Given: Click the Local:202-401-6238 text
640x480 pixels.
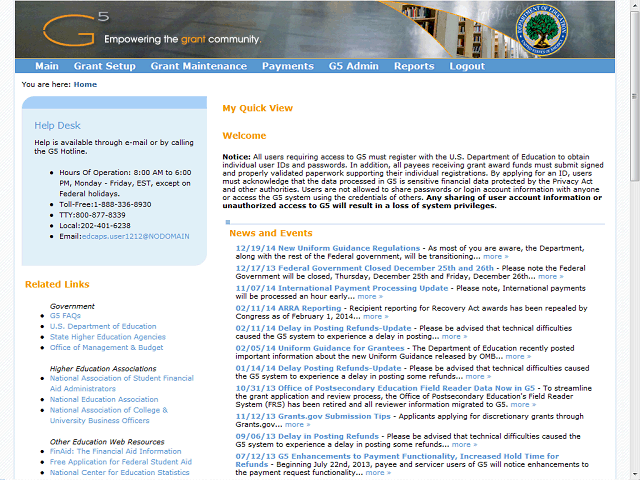Looking at the screenshot, I should coord(95,226).
